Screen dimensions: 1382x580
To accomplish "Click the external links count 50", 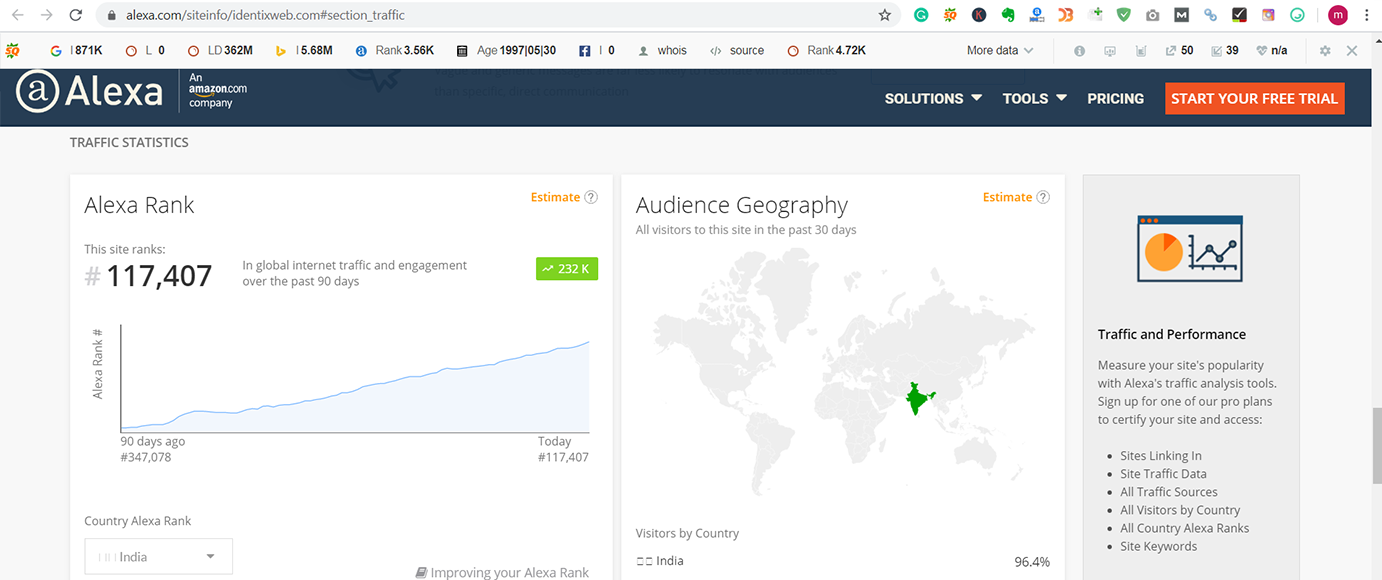I will click(1179, 51).
